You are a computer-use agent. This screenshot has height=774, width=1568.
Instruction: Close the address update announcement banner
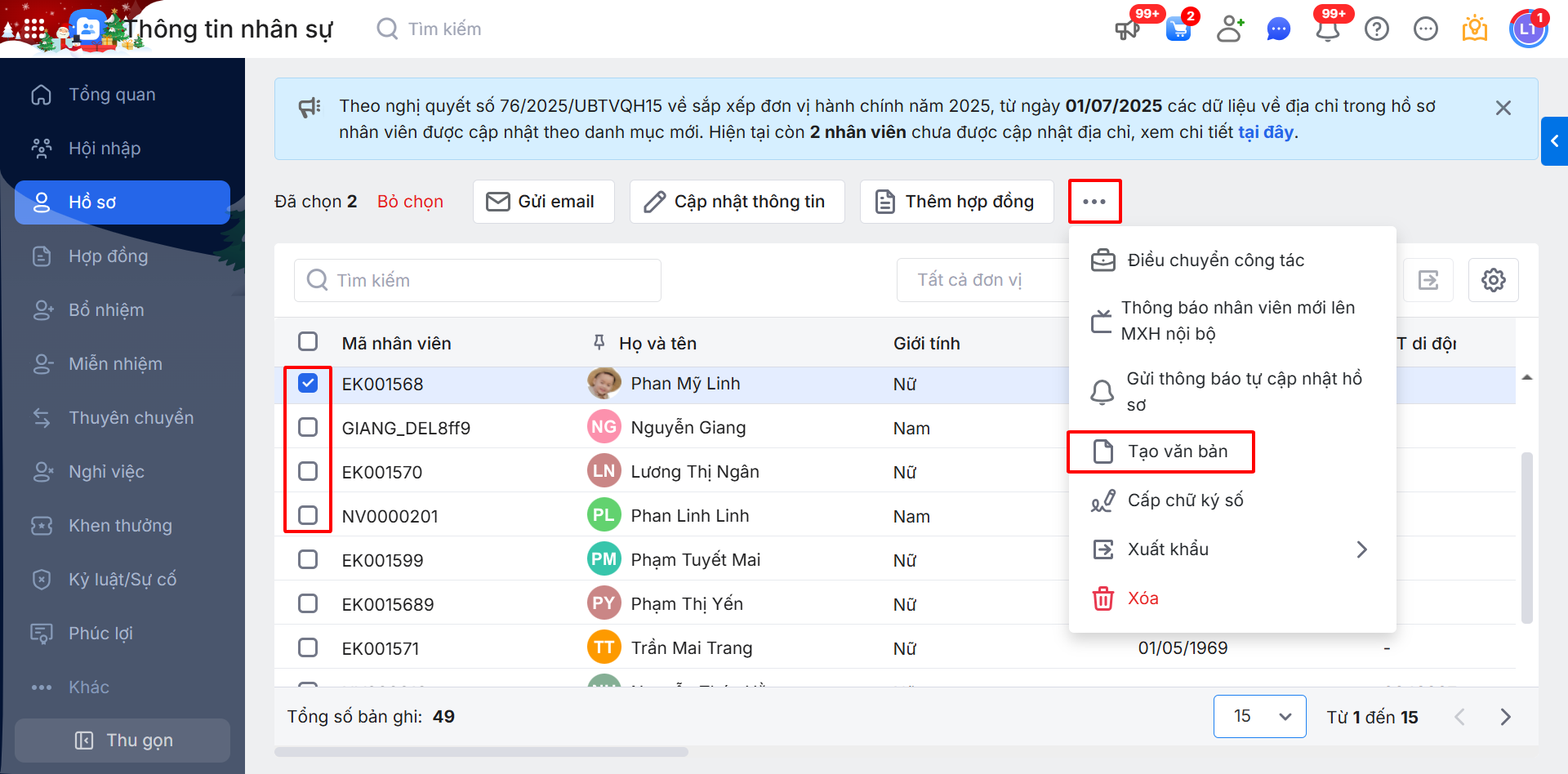(1503, 108)
